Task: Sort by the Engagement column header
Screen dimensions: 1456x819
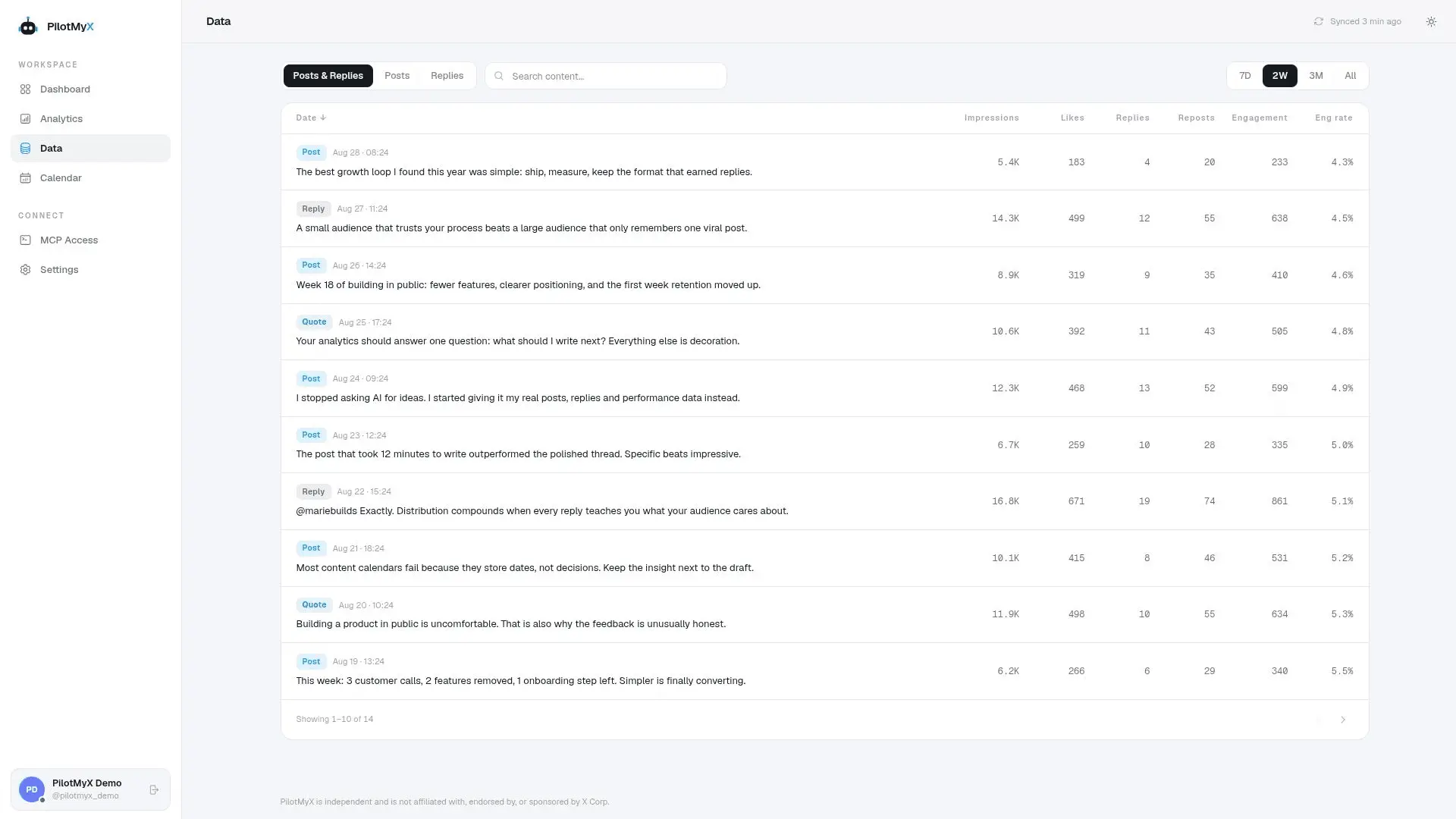Action: click(1259, 118)
